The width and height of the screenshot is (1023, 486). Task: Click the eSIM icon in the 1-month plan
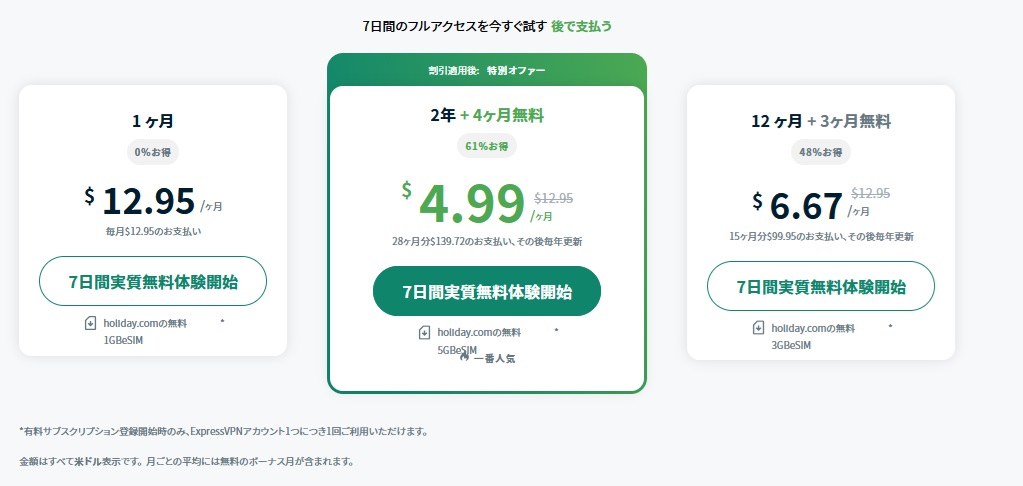click(x=91, y=323)
